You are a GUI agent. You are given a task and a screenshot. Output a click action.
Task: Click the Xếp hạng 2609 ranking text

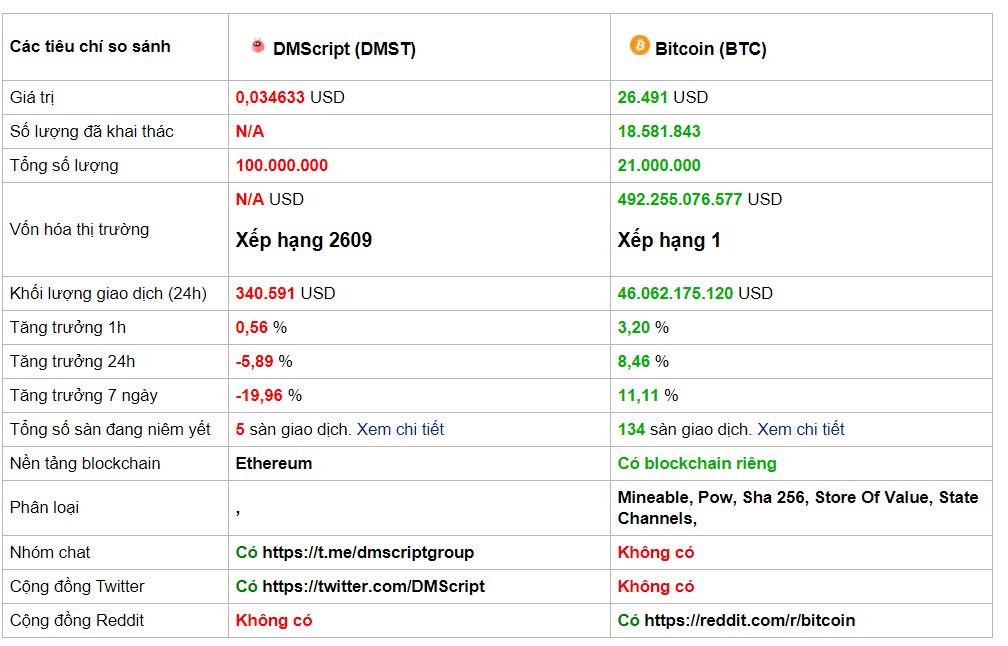303,240
